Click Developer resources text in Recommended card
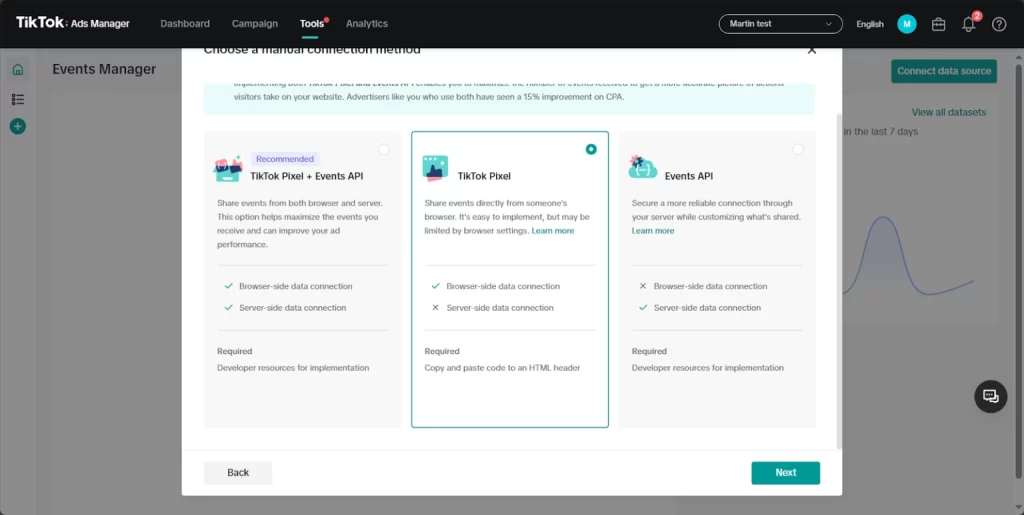Viewport: 1024px width, 515px height. coord(293,368)
